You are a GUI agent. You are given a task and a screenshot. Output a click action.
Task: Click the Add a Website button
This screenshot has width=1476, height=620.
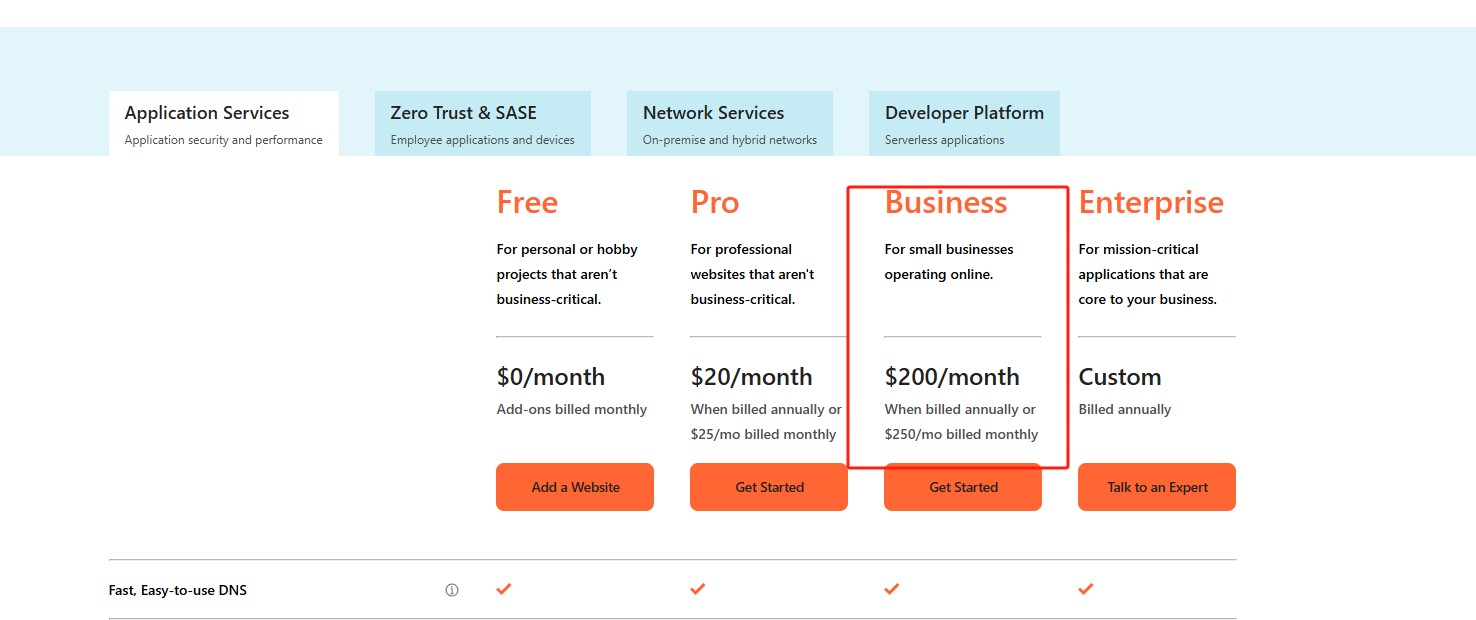click(x=575, y=487)
